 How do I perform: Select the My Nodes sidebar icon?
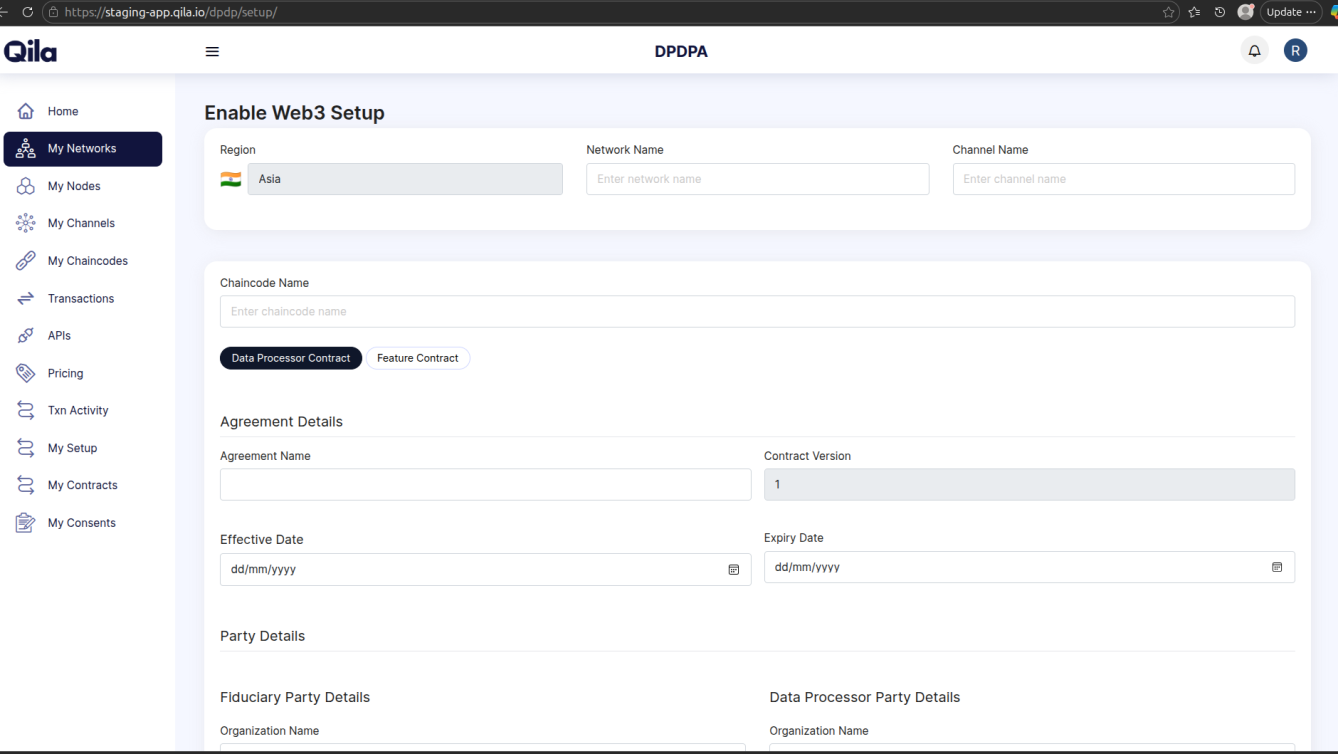(25, 185)
